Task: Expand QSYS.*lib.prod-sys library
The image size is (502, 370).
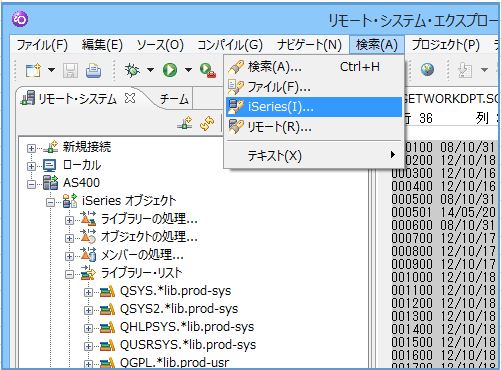Action: (x=88, y=292)
